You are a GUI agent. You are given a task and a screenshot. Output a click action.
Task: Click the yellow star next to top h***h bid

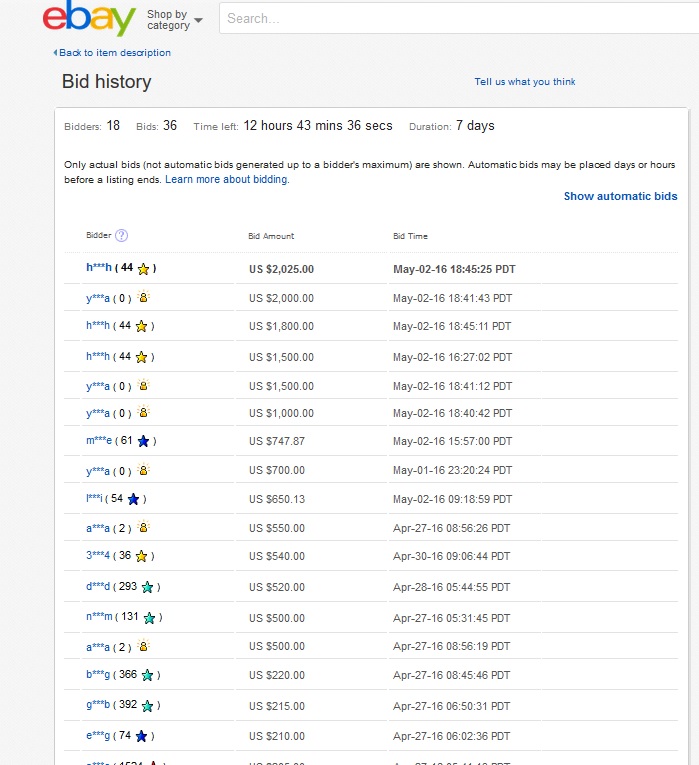(143, 269)
